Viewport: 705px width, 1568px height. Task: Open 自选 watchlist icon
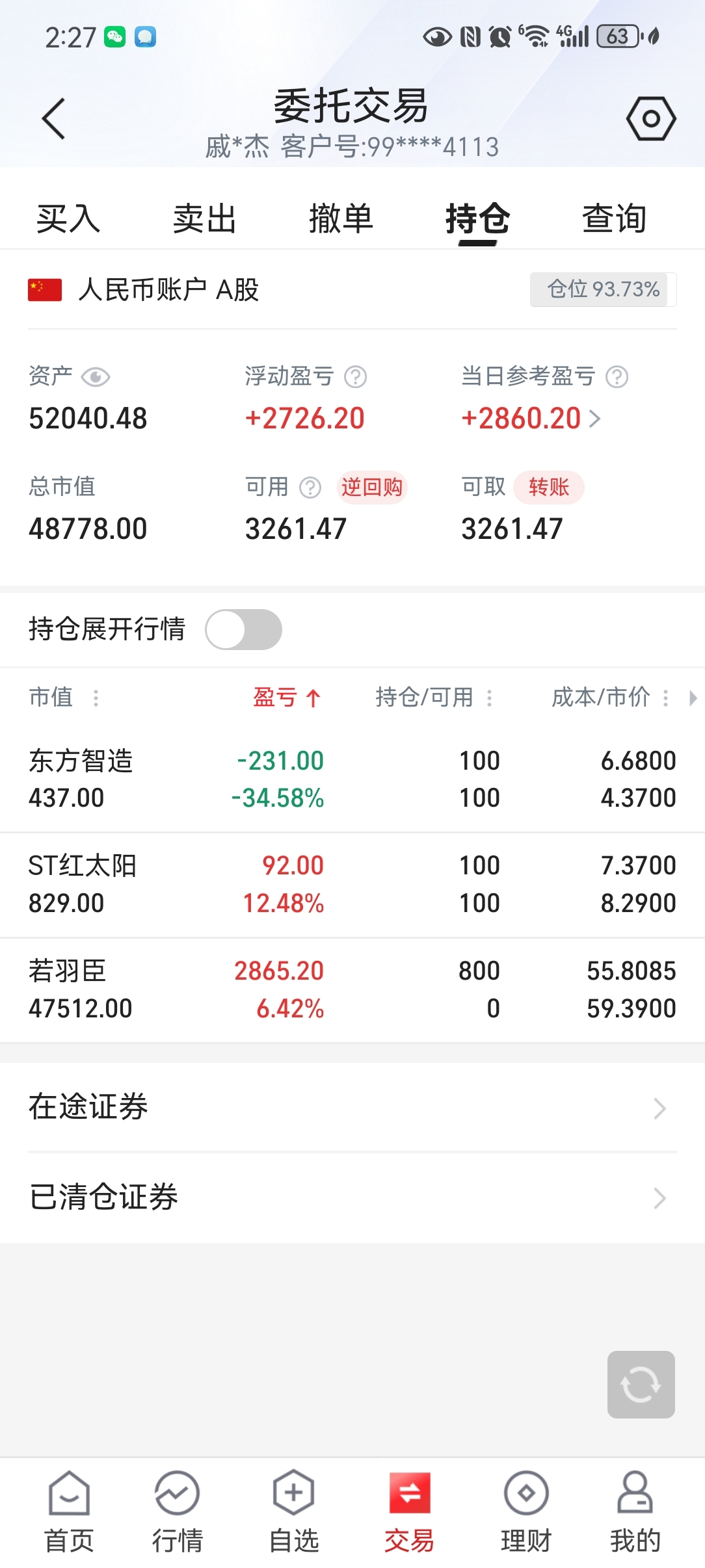point(293,1493)
